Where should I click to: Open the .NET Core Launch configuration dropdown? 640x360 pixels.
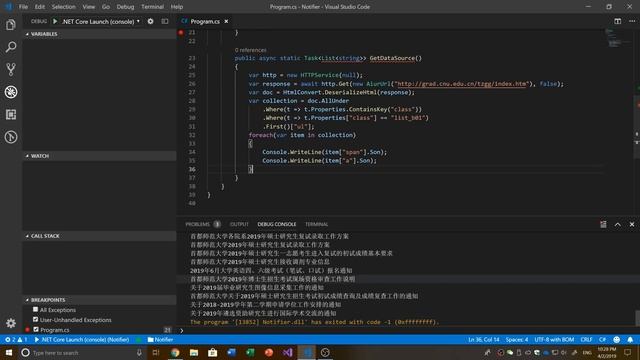pos(101,21)
